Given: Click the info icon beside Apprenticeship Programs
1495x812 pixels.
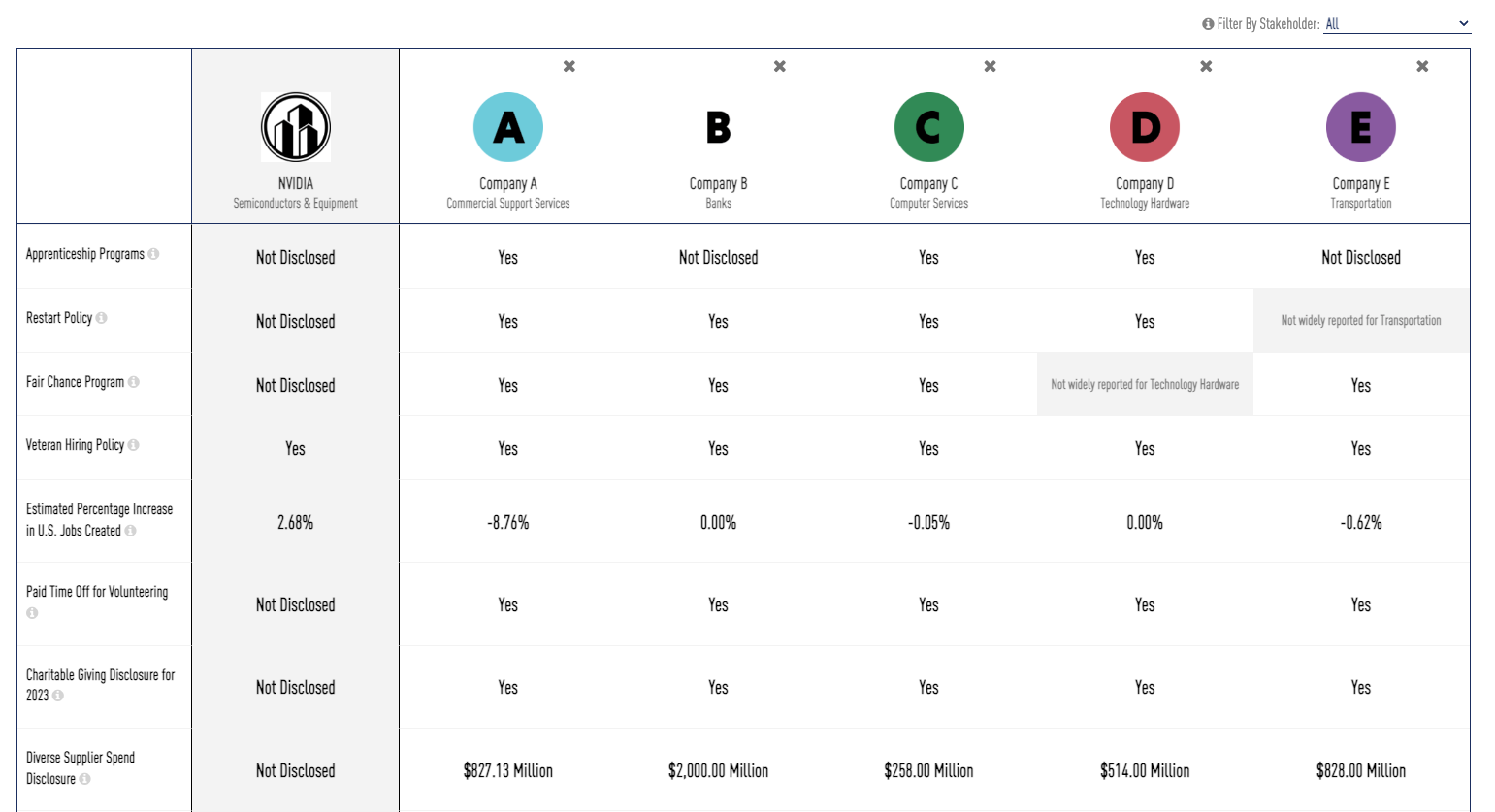Looking at the screenshot, I should pos(153,254).
